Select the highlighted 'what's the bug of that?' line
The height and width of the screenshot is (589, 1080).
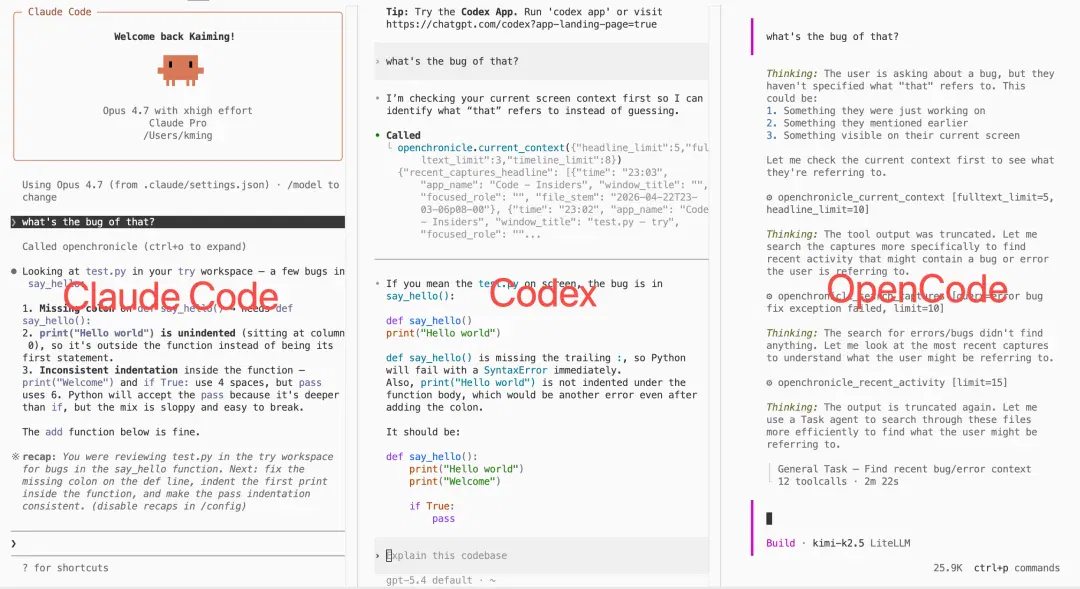[178, 222]
